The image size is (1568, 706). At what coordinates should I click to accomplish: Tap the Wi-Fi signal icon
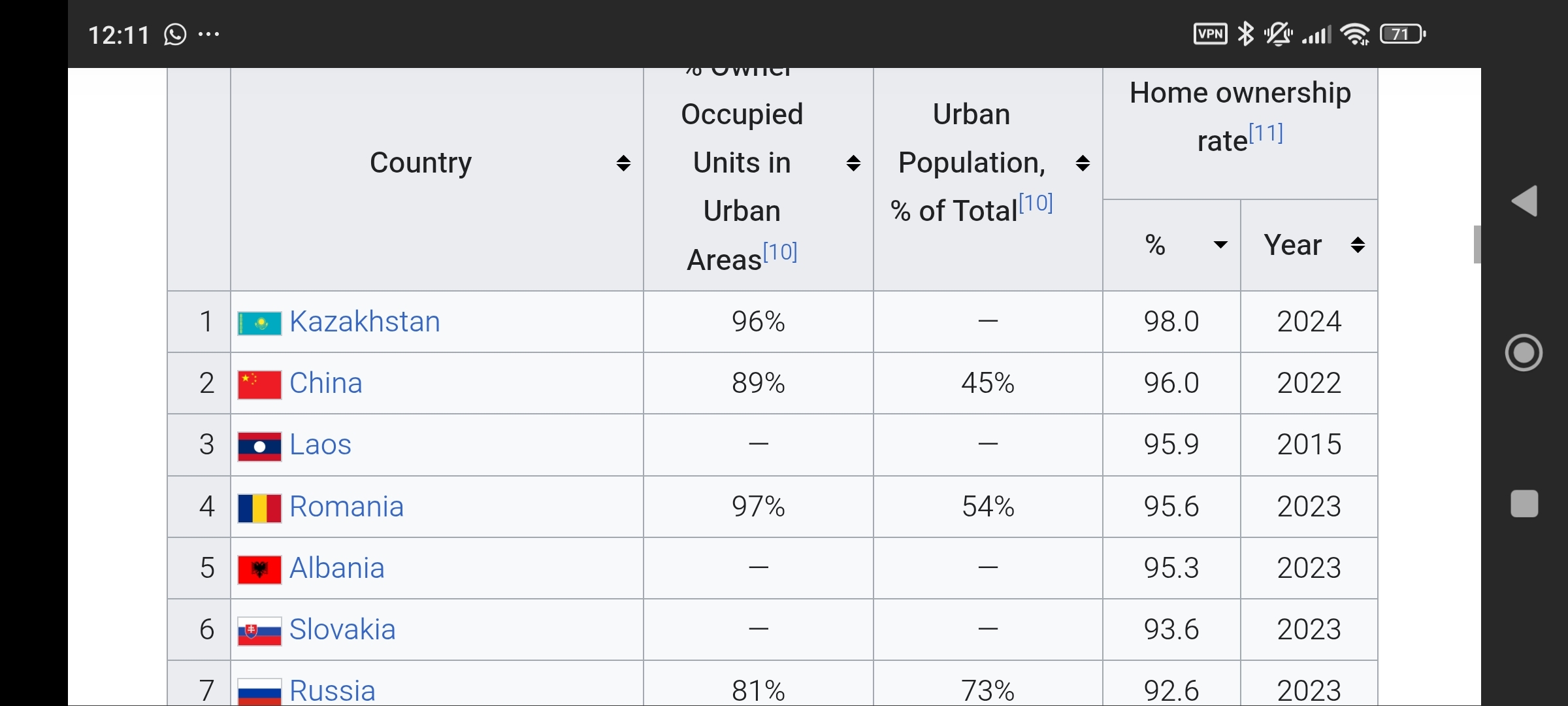point(1356,34)
